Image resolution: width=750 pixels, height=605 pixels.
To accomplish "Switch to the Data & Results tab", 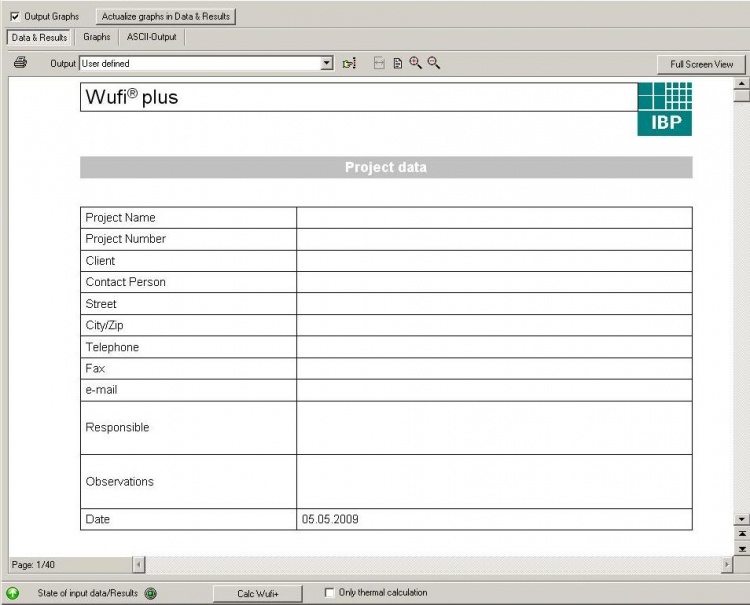I will click(39, 37).
